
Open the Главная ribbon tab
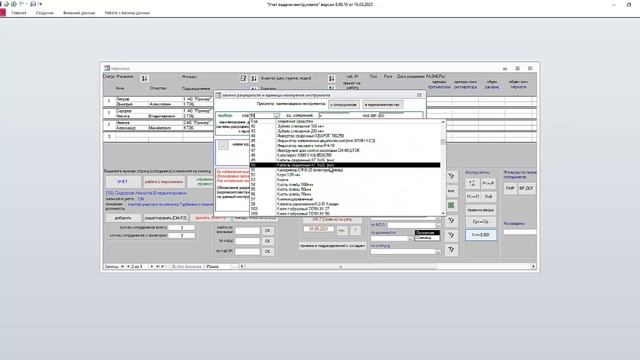[x=19, y=13]
